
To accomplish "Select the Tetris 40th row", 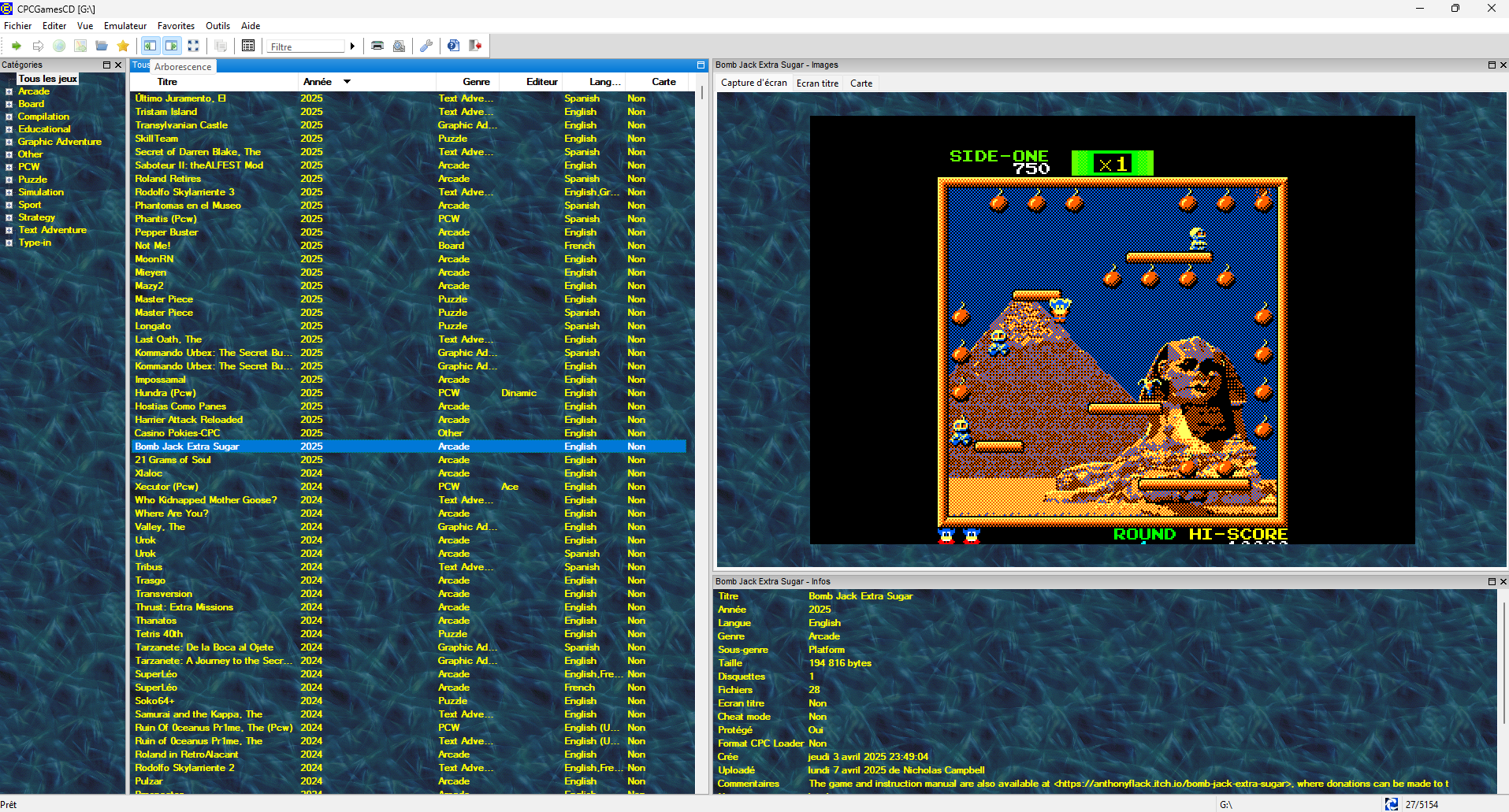I will click(408, 634).
